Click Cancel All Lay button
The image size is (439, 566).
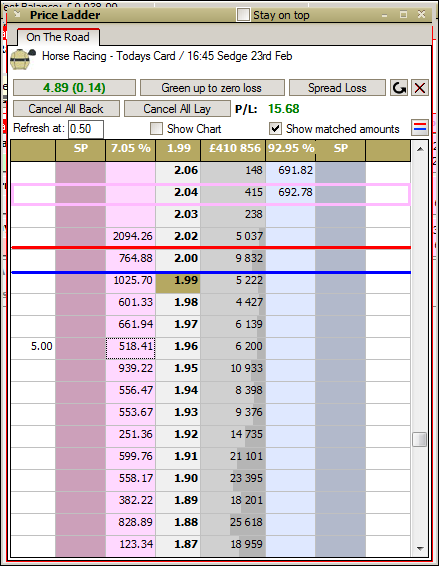click(177, 109)
